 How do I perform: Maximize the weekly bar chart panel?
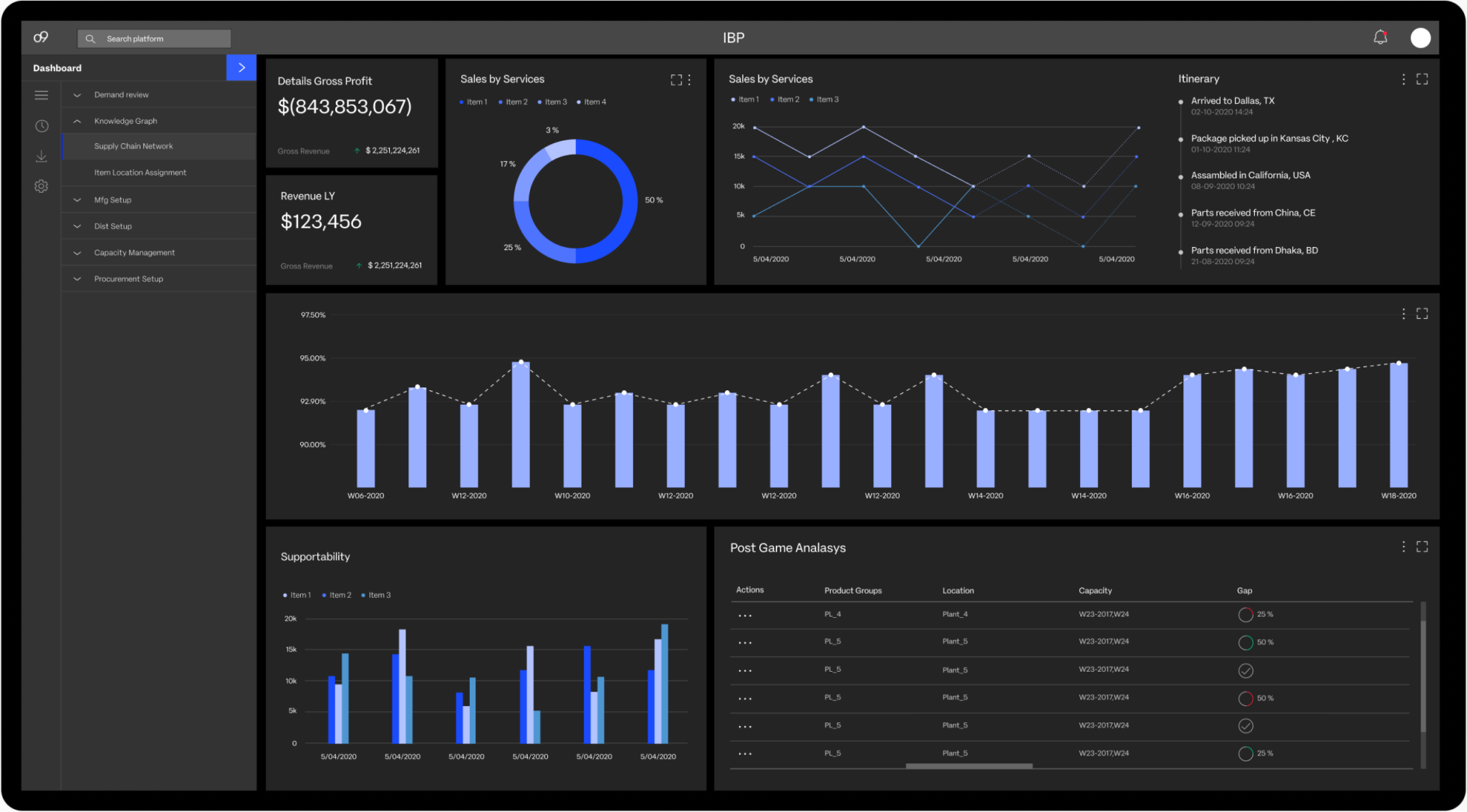click(1422, 314)
